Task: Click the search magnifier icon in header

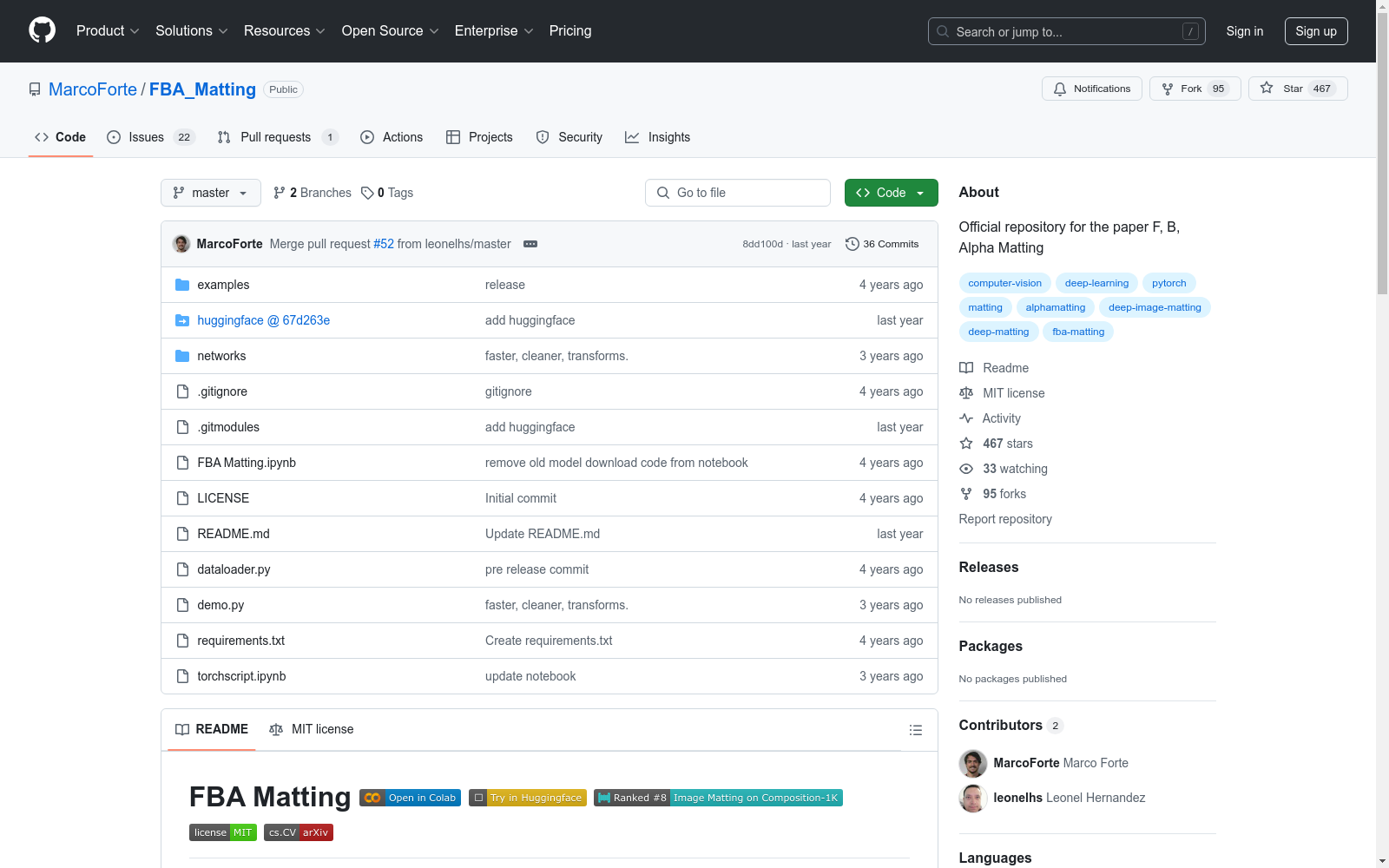Action: pos(943,31)
